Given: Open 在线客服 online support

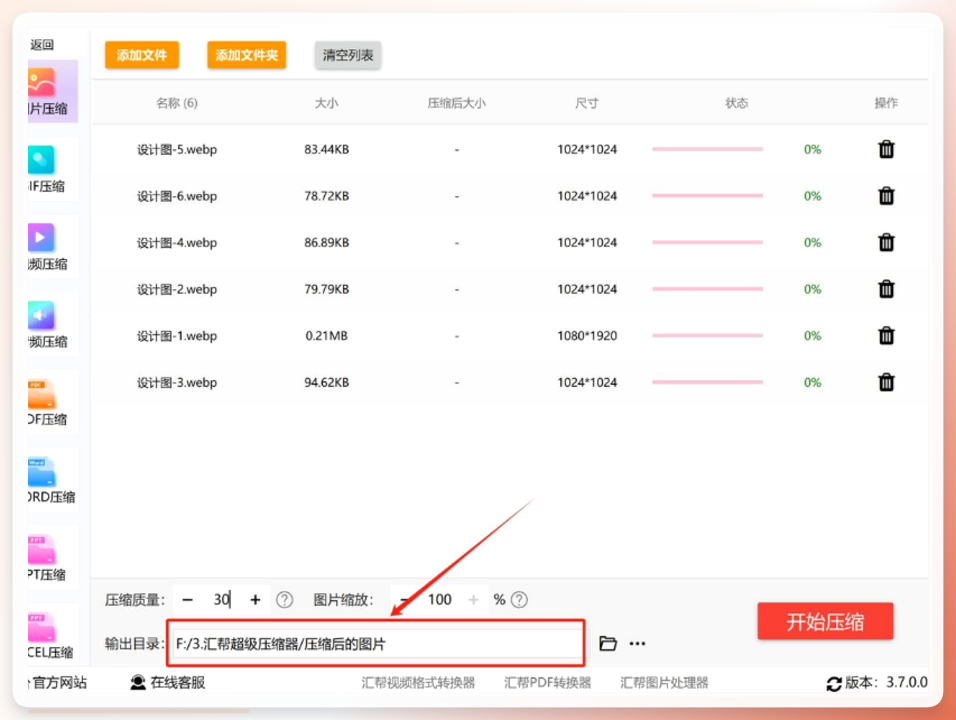Looking at the screenshot, I should (168, 683).
